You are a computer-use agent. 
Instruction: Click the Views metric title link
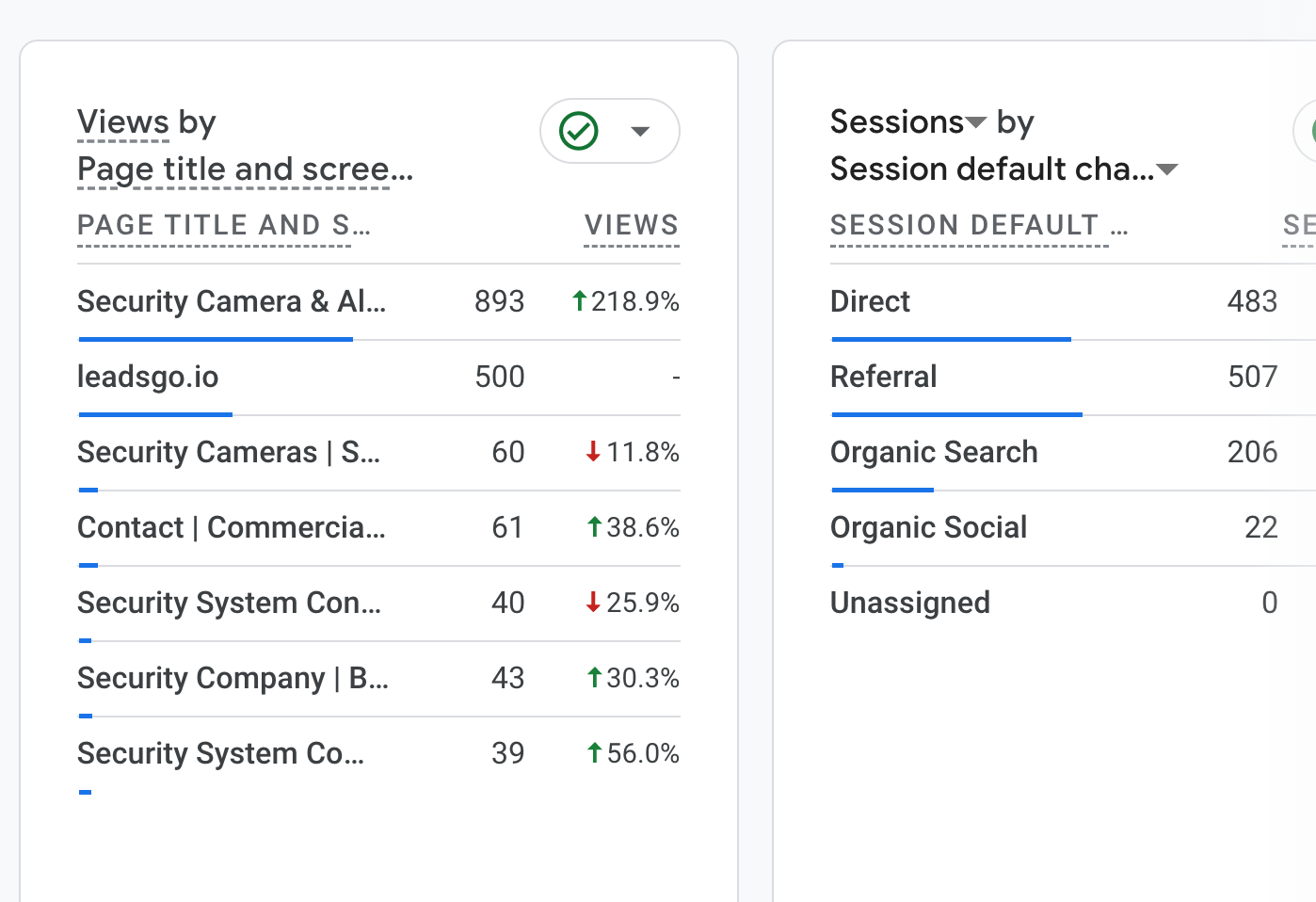[x=123, y=122]
